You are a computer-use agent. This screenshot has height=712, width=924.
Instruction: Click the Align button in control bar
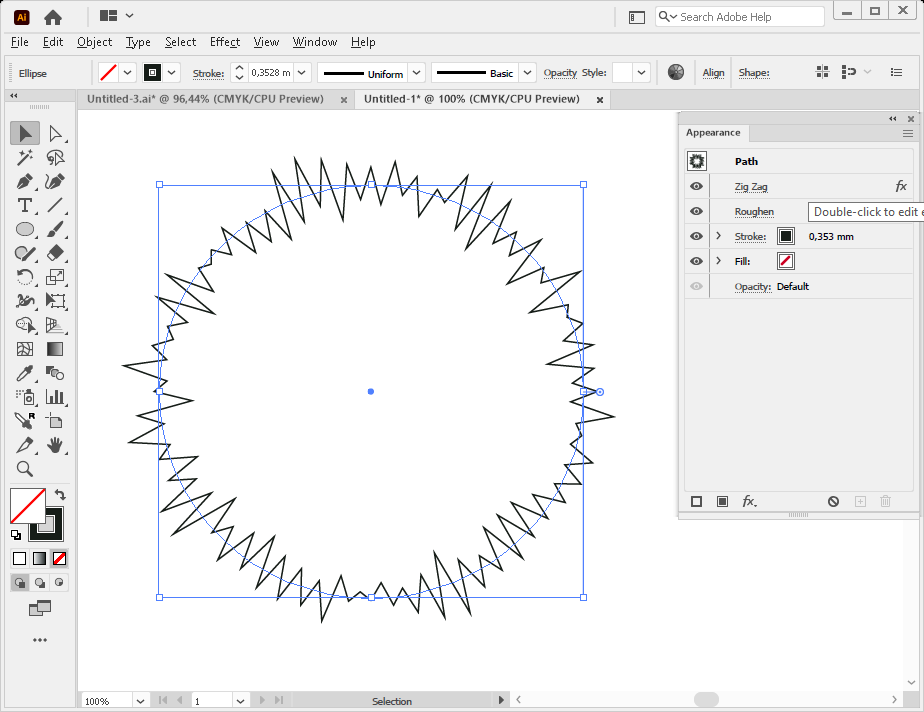click(713, 73)
